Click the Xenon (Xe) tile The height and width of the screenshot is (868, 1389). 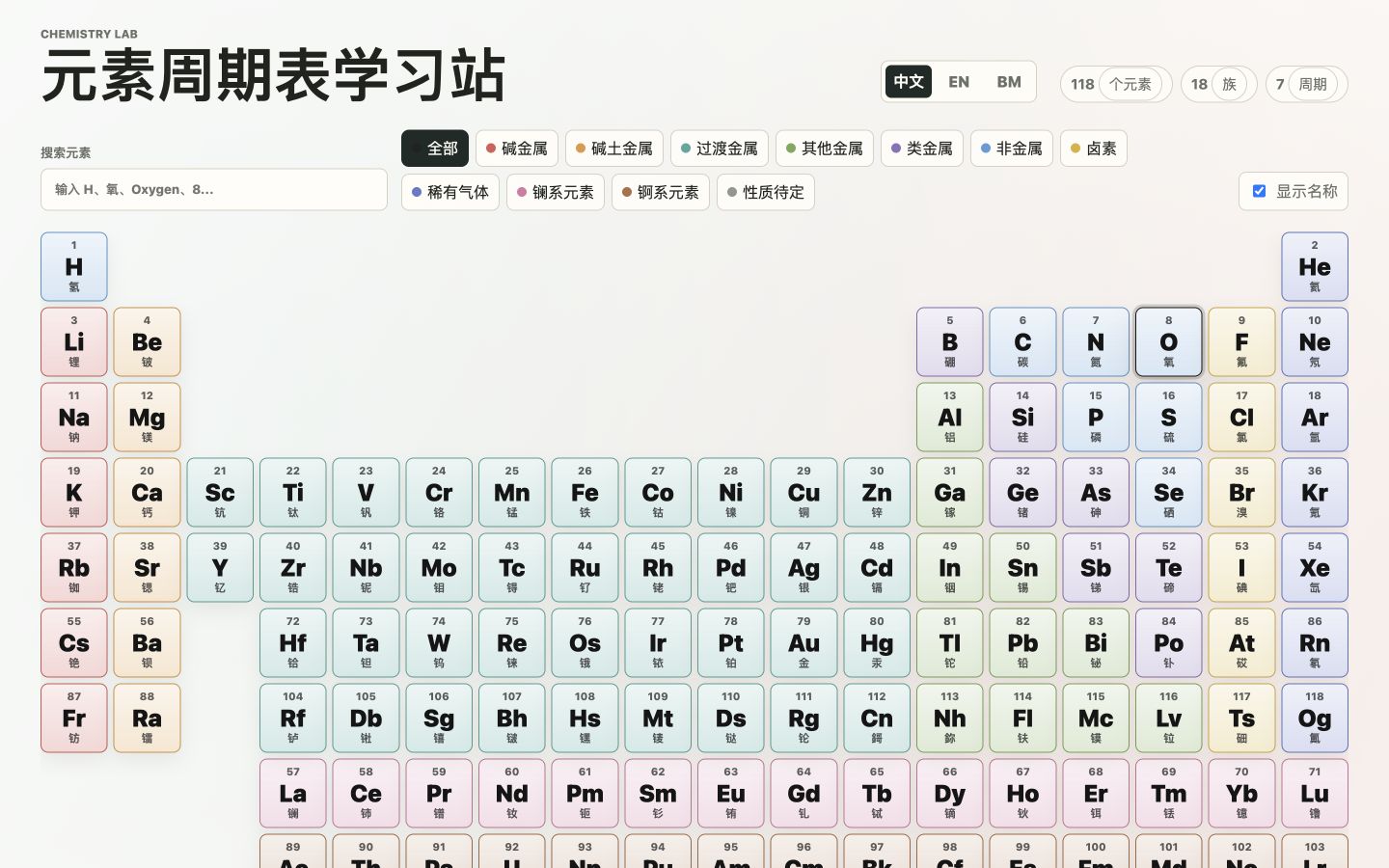click(1315, 567)
